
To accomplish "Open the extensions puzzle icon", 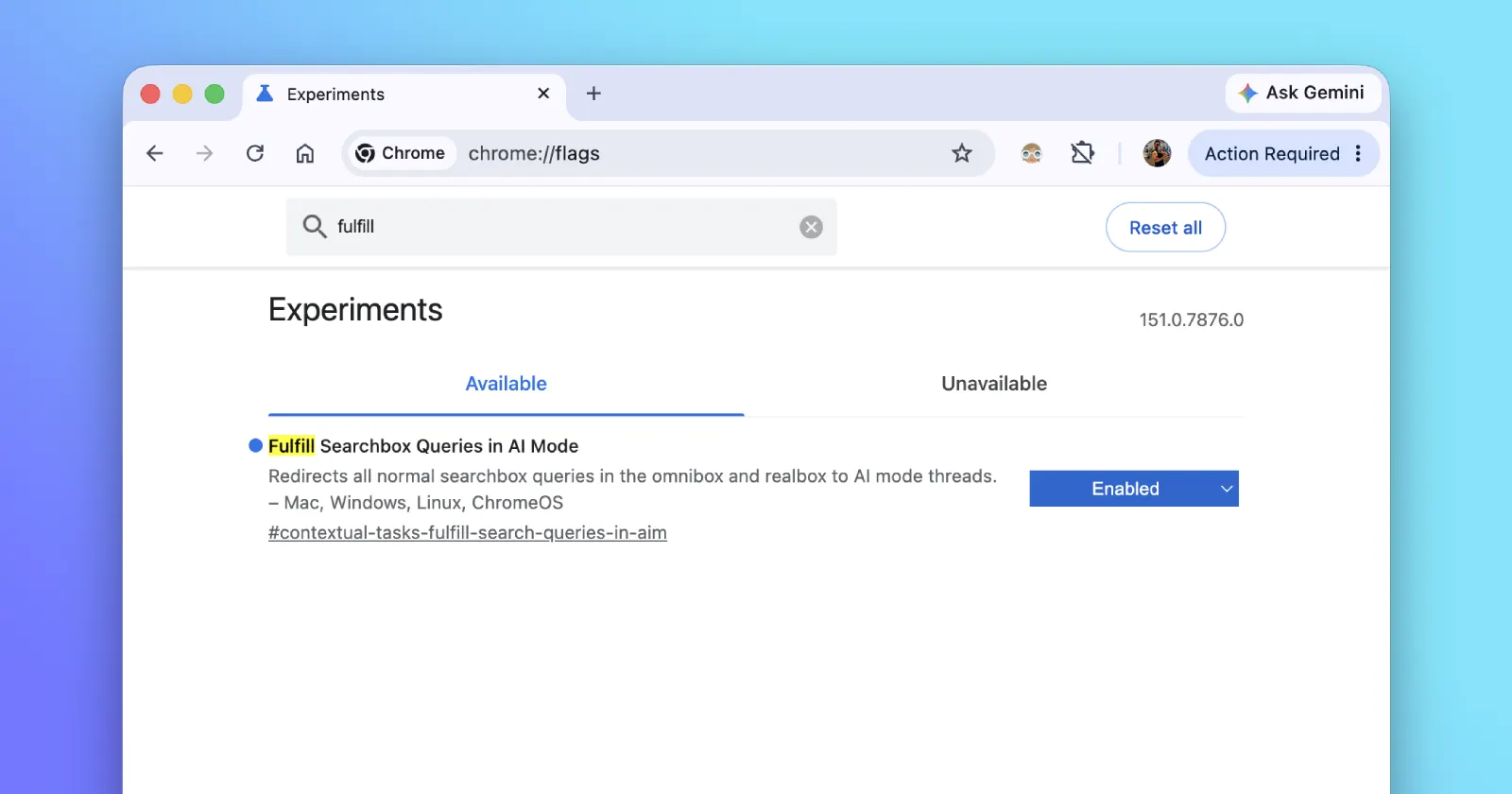I will (1082, 153).
